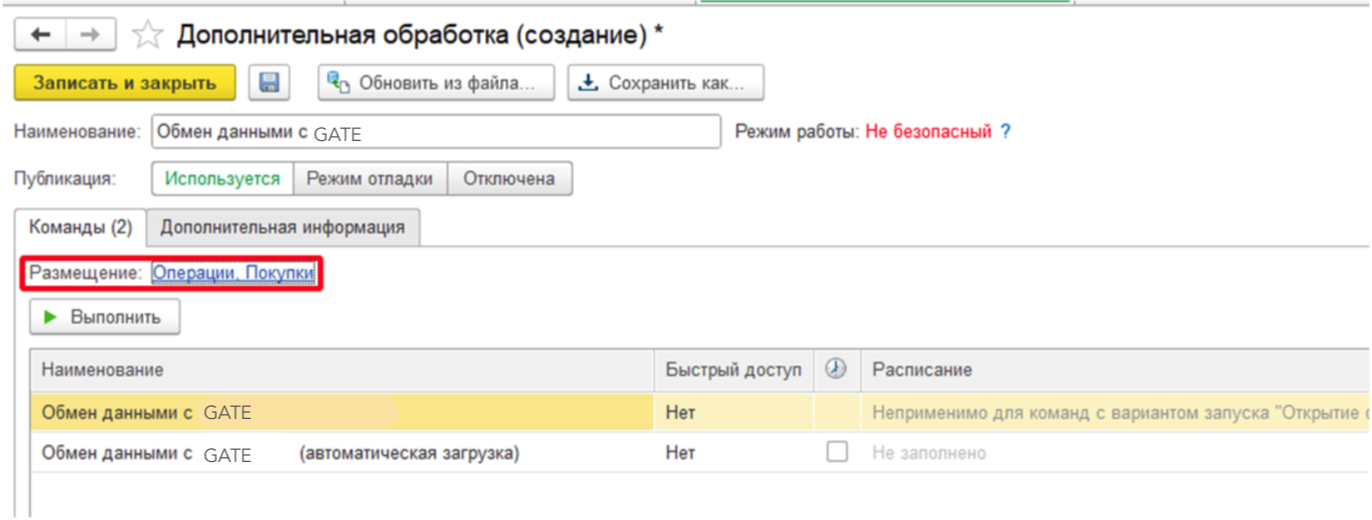Click "Обновить из файла..." button
The width and height of the screenshot is (1372, 520).
pyautogui.click(x=438, y=83)
